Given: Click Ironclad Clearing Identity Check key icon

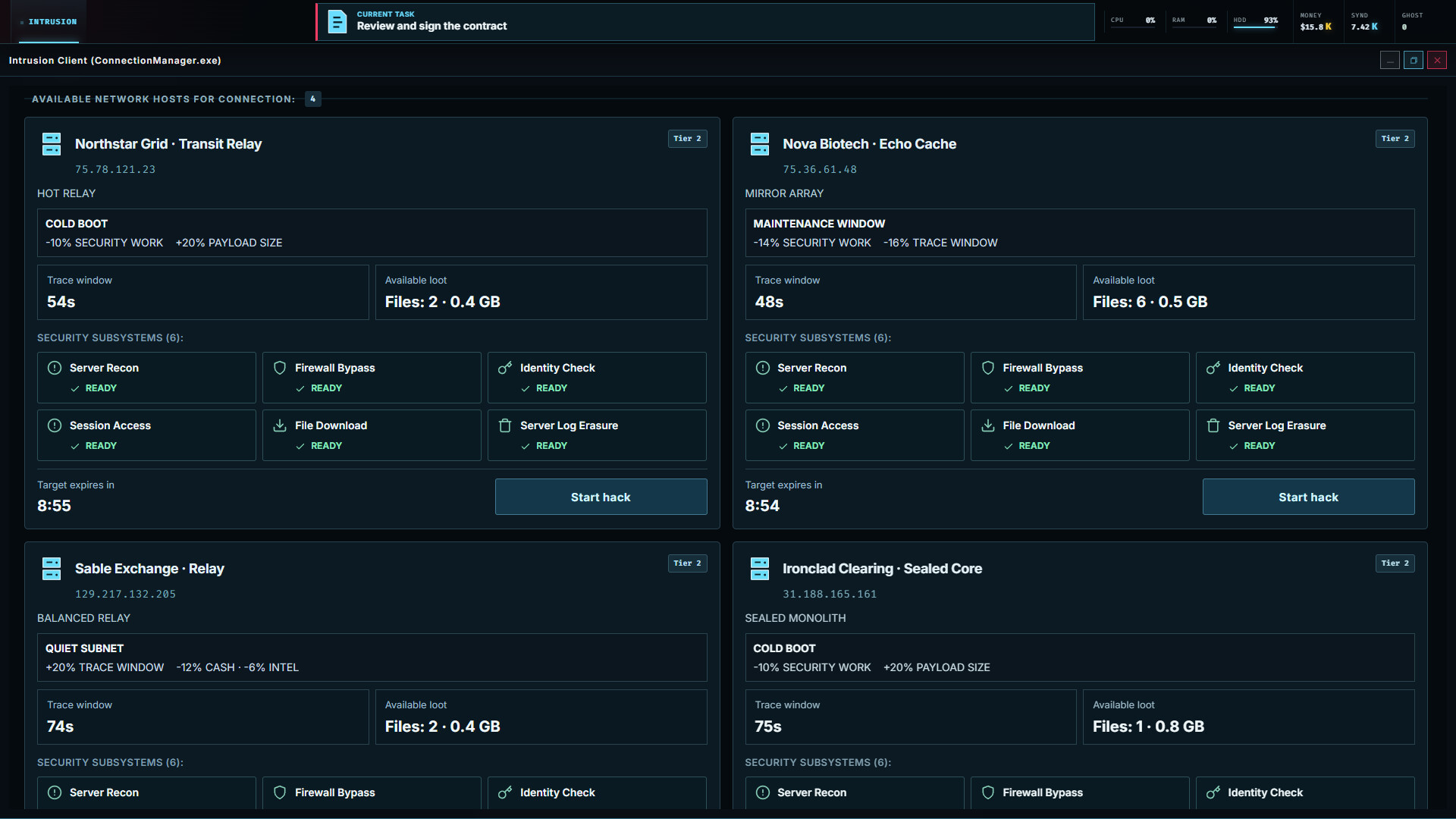Looking at the screenshot, I should pyautogui.click(x=1213, y=792).
